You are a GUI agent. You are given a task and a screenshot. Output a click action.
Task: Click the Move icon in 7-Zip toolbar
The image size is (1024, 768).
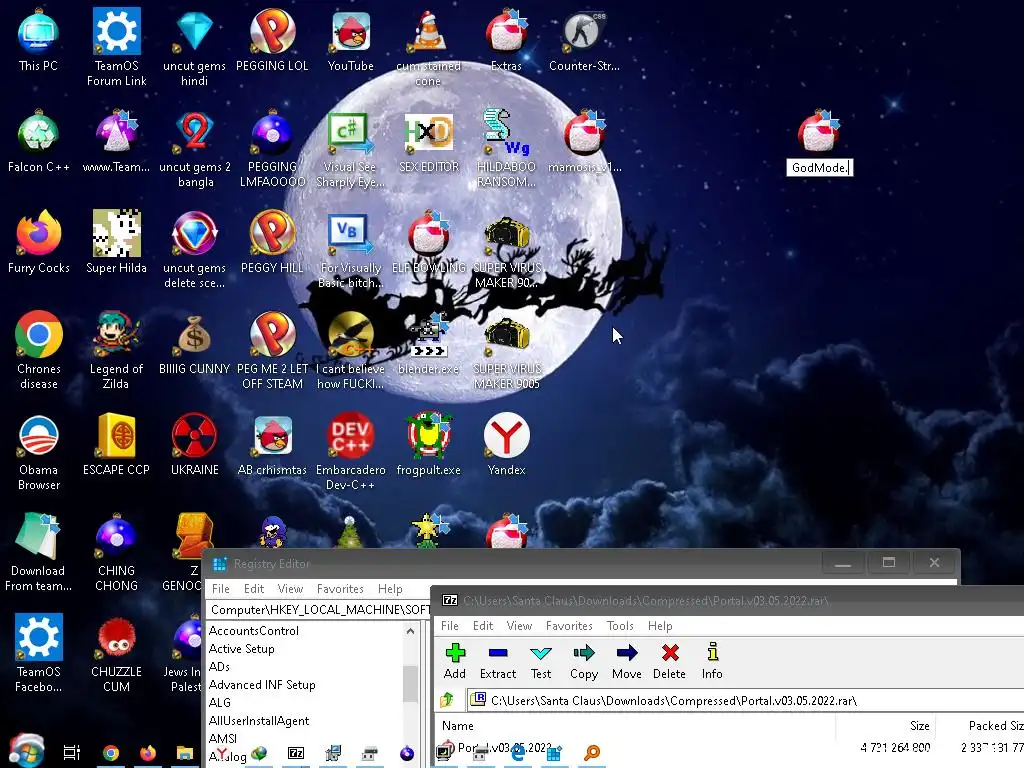click(627, 653)
